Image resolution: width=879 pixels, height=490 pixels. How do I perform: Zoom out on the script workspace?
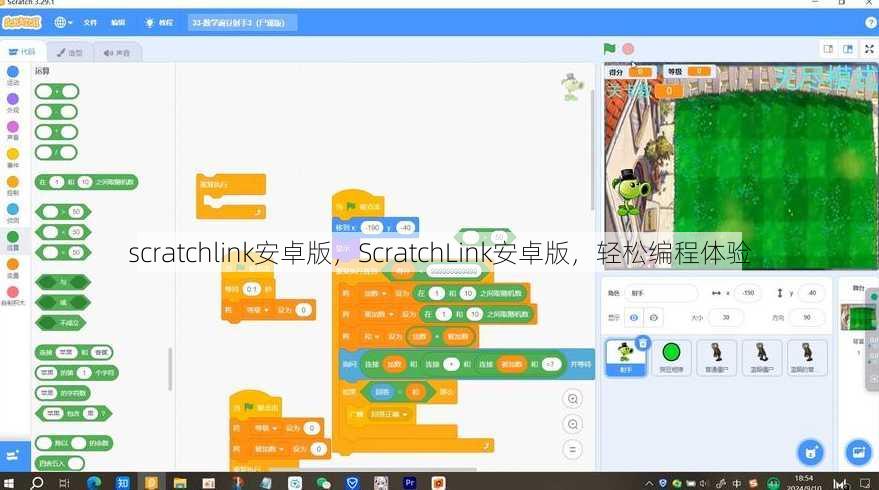click(572, 424)
